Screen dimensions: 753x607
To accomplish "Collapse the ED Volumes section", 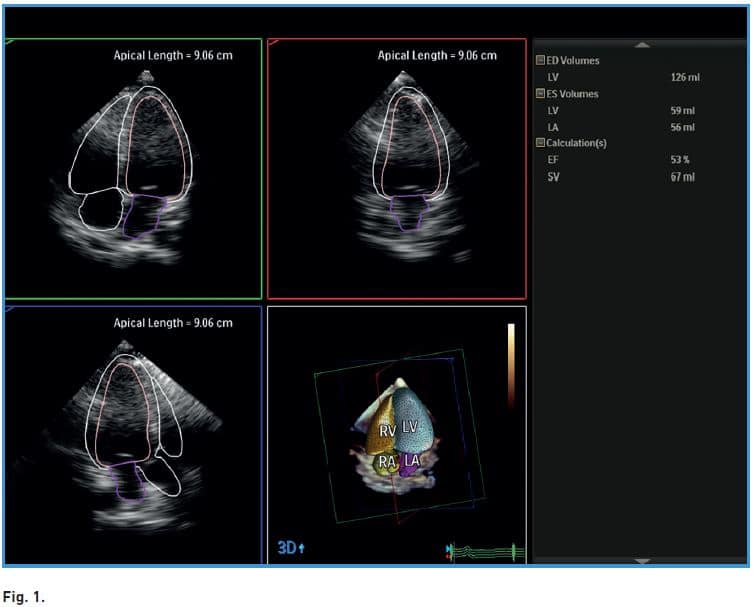I will point(540,61).
